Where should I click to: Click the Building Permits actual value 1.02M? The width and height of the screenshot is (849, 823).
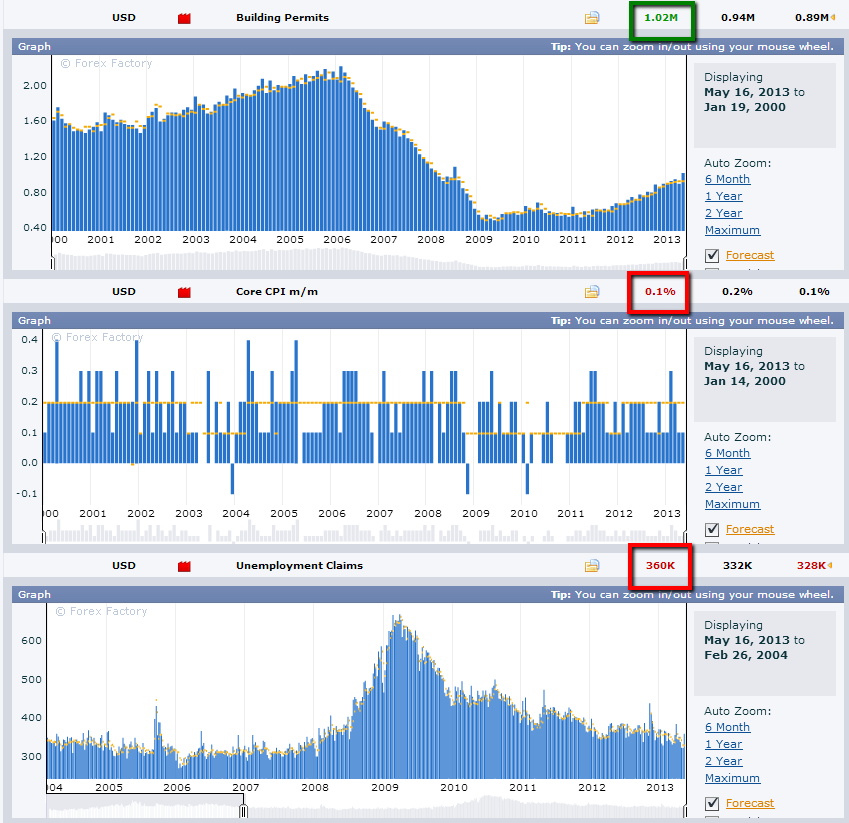661,17
